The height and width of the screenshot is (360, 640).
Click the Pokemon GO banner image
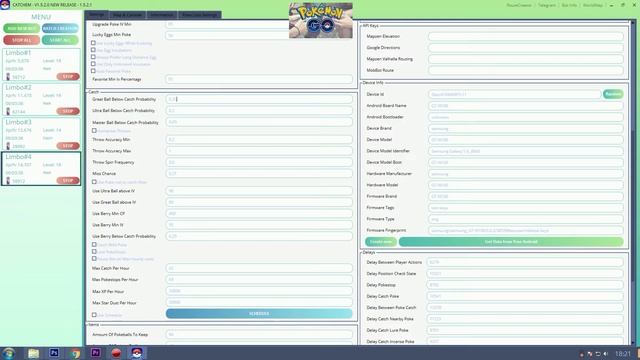pos(321,20)
